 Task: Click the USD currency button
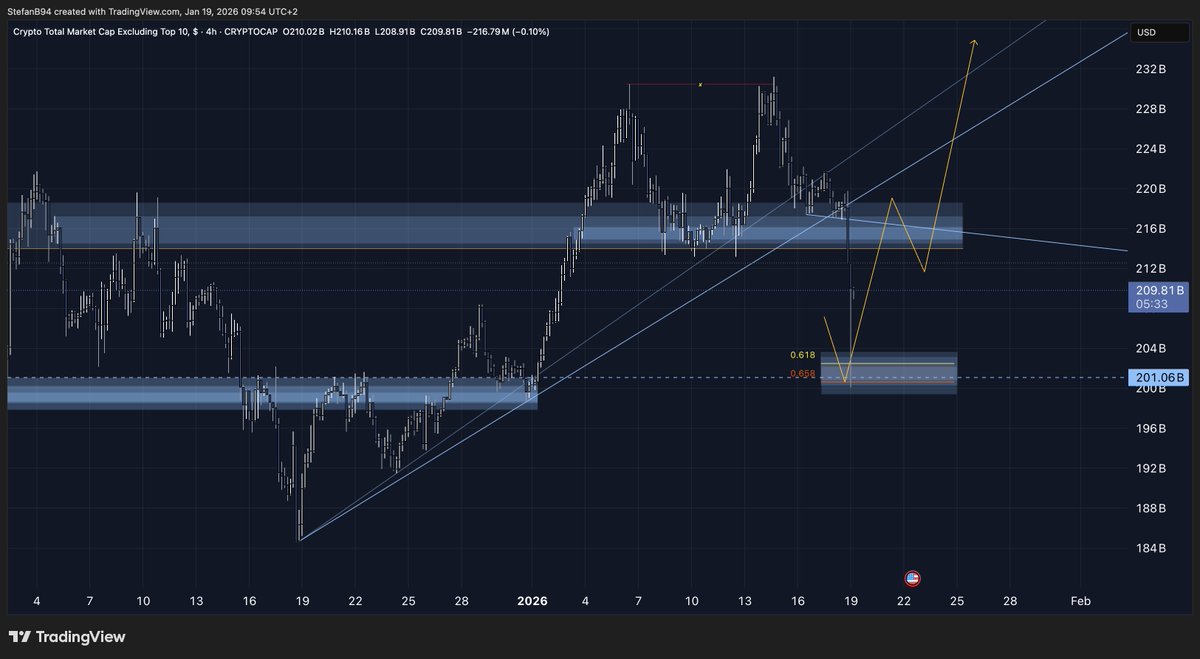click(1160, 31)
